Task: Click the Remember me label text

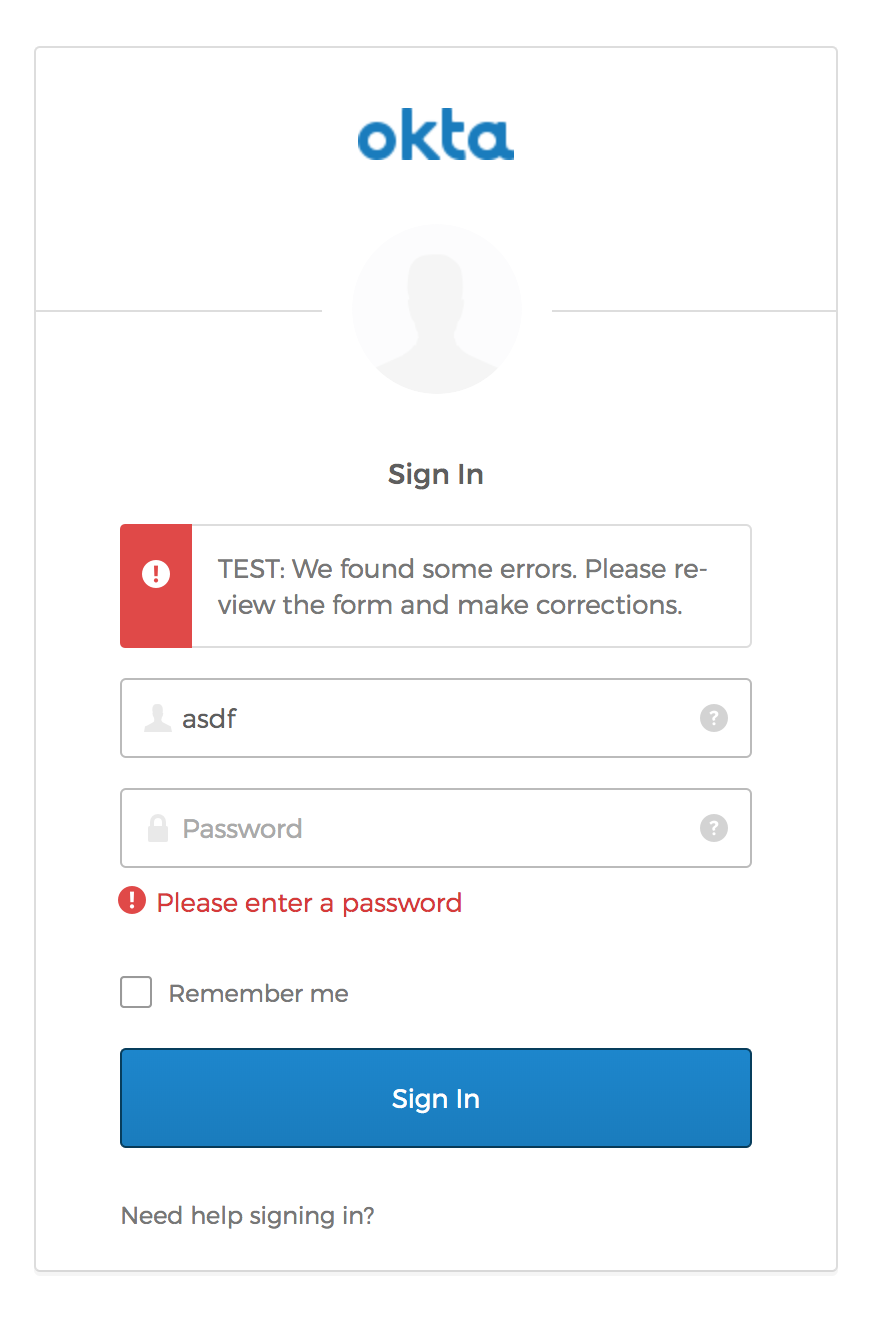Action: click(258, 992)
